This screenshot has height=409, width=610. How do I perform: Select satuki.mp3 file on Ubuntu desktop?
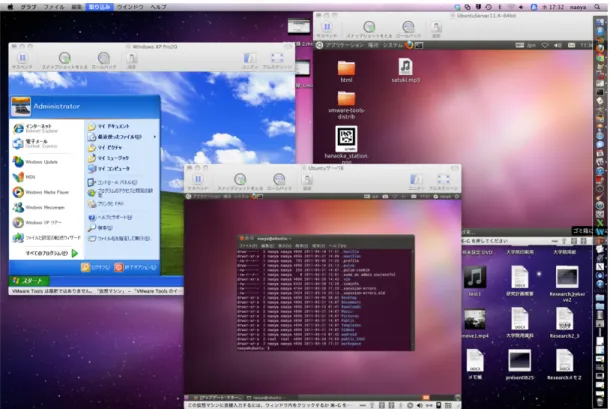(x=405, y=70)
